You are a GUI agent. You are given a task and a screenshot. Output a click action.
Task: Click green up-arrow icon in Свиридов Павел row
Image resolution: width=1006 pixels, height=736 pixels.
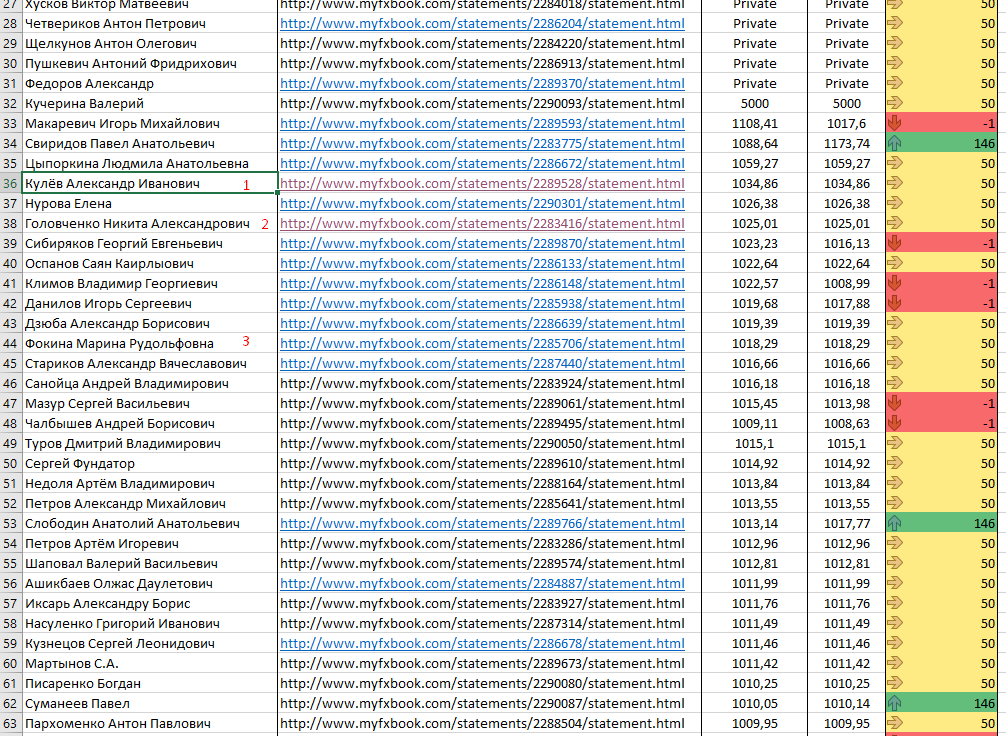pyautogui.click(x=894, y=143)
